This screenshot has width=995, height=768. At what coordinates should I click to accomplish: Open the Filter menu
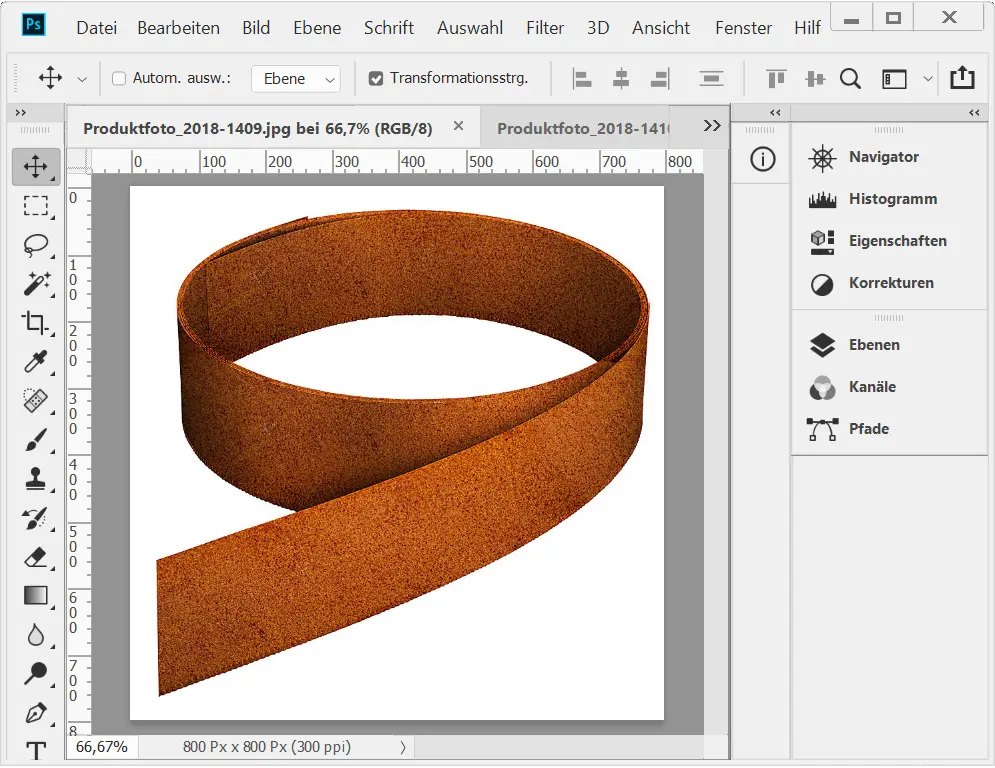pos(545,28)
